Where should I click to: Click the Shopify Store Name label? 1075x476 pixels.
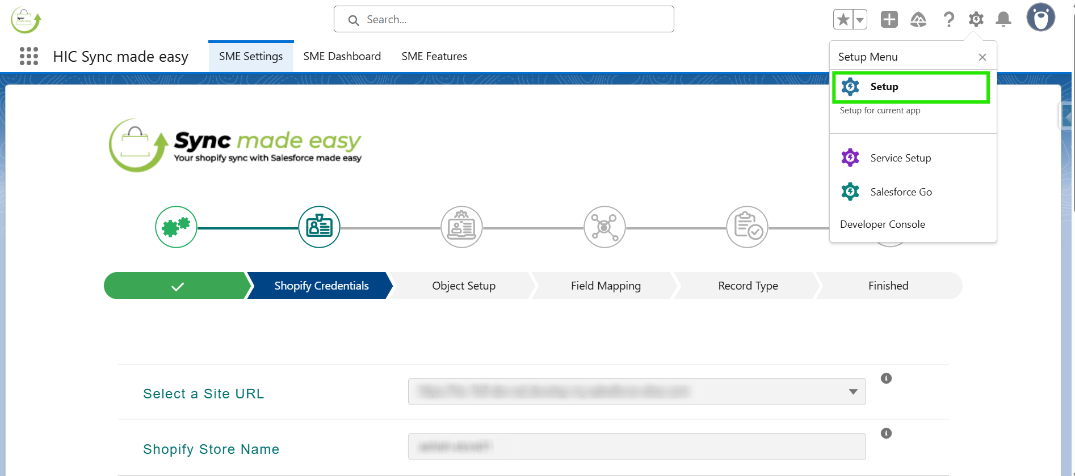(211, 449)
